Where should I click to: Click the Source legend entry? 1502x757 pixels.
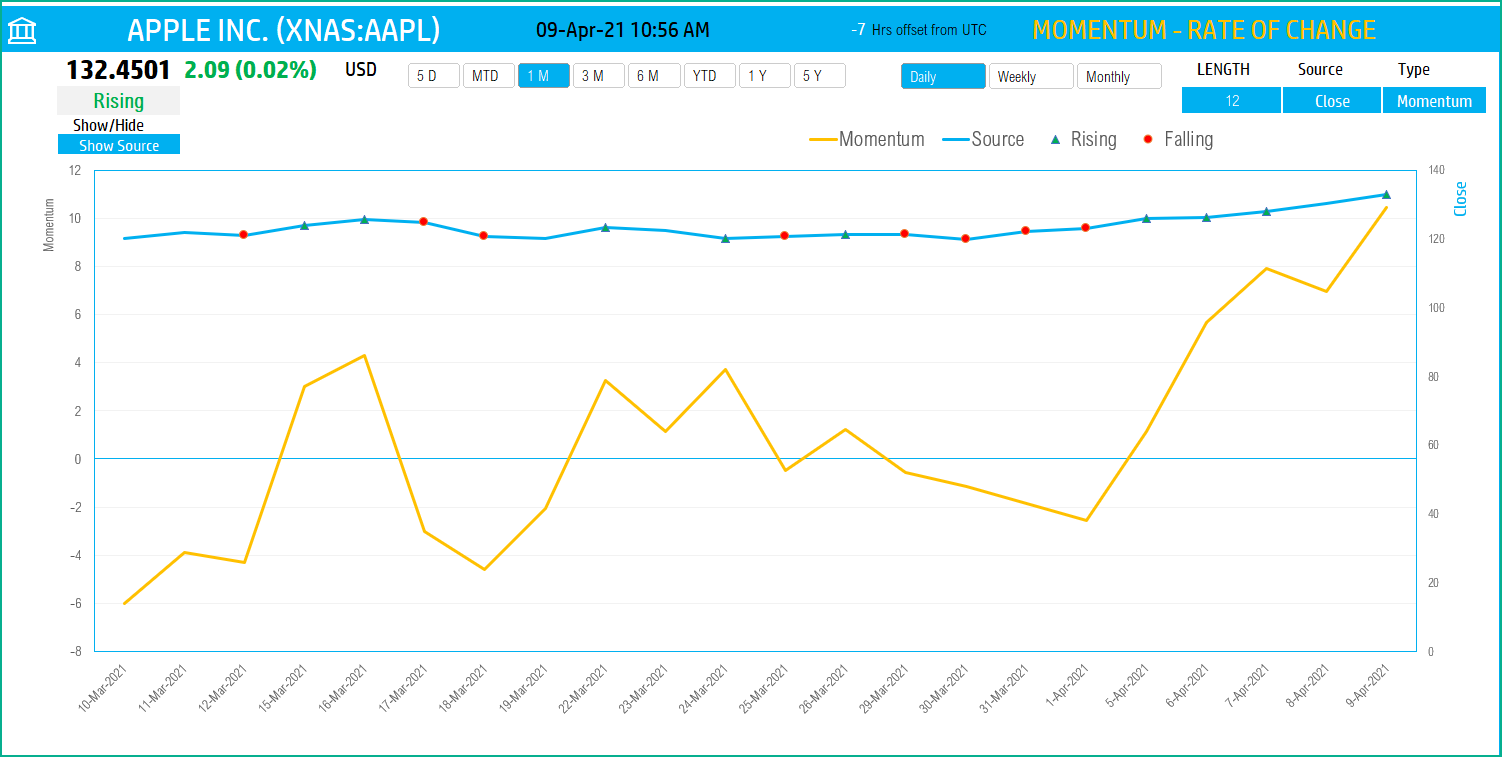pyautogui.click(x=984, y=139)
